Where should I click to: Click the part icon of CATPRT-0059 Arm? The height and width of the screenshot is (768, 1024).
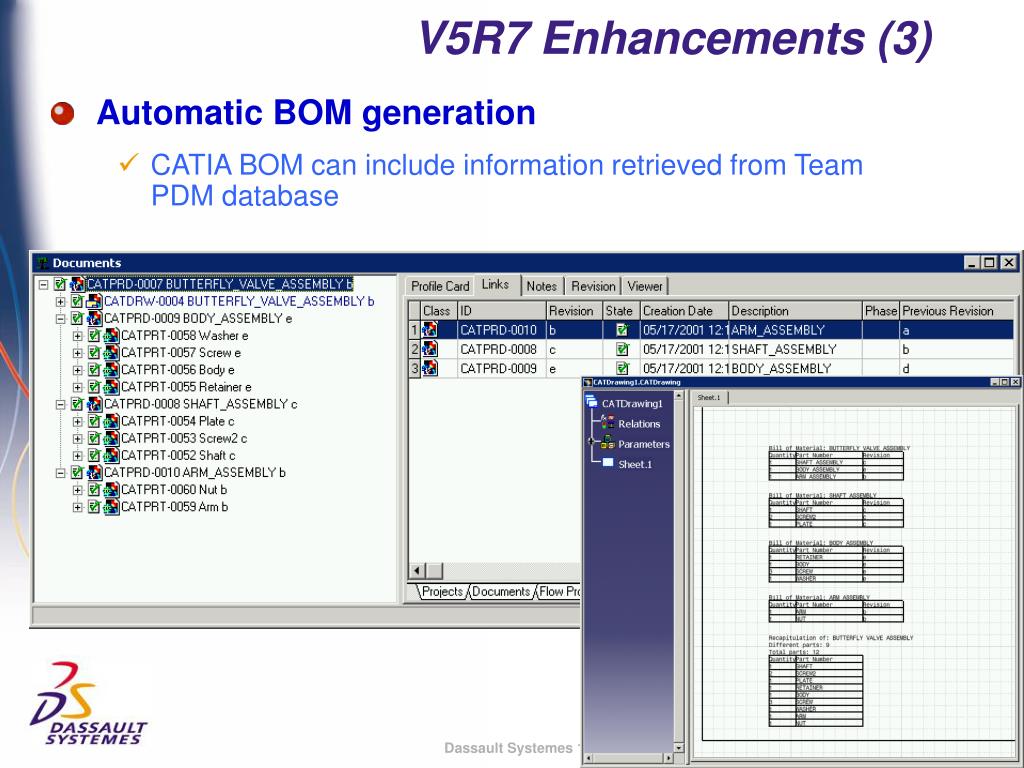tap(112, 507)
